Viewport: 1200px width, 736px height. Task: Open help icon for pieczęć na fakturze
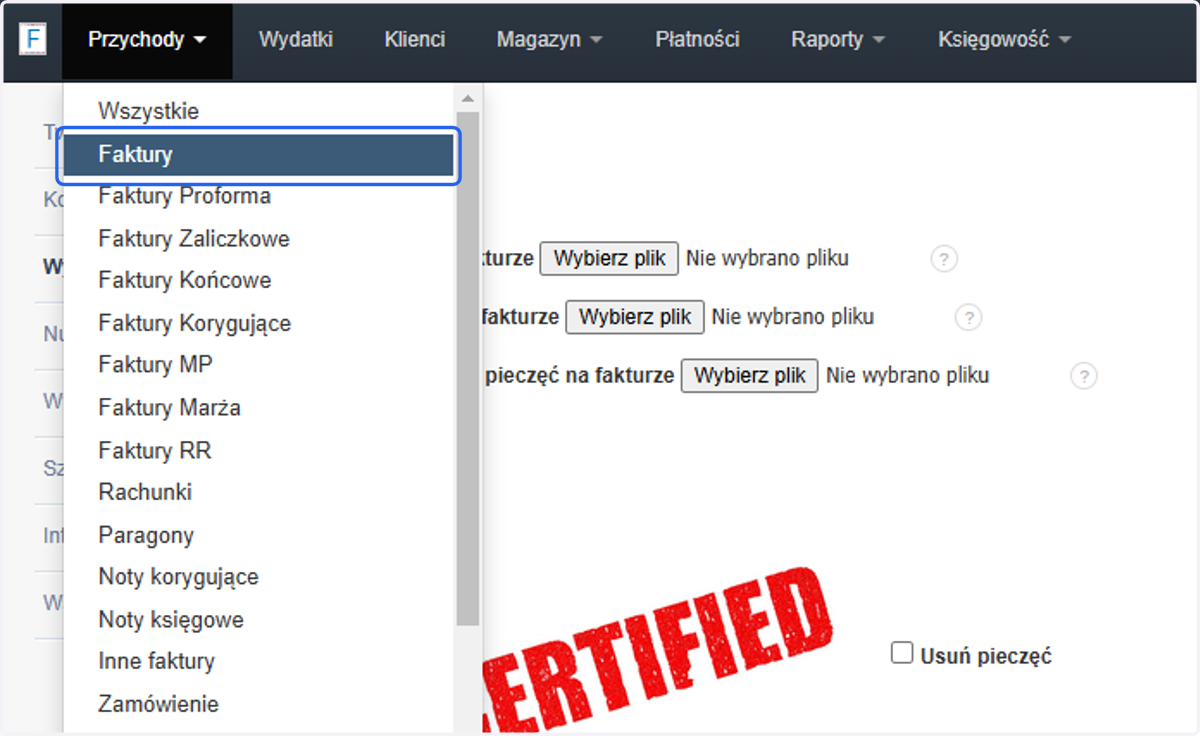pos(1084,376)
